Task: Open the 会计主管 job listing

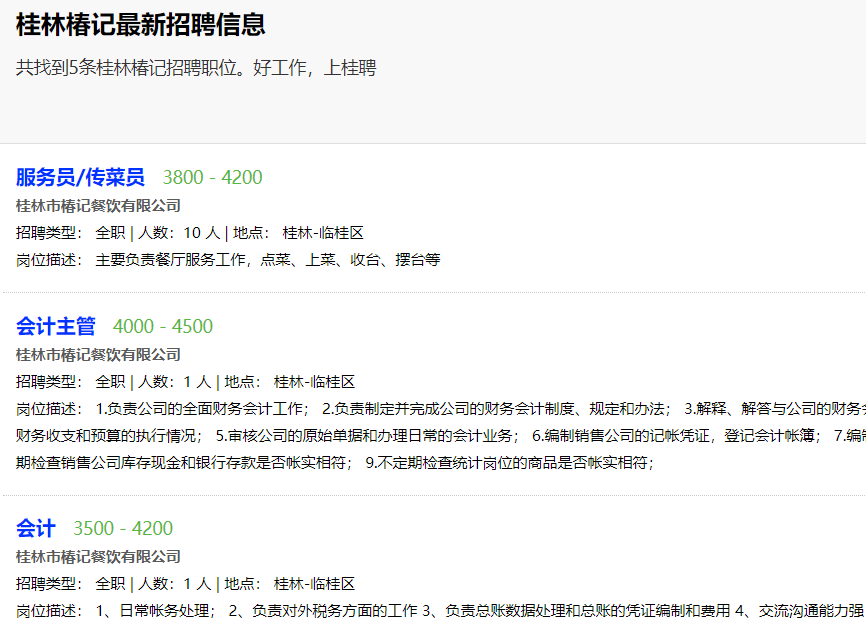Action: tap(56, 326)
